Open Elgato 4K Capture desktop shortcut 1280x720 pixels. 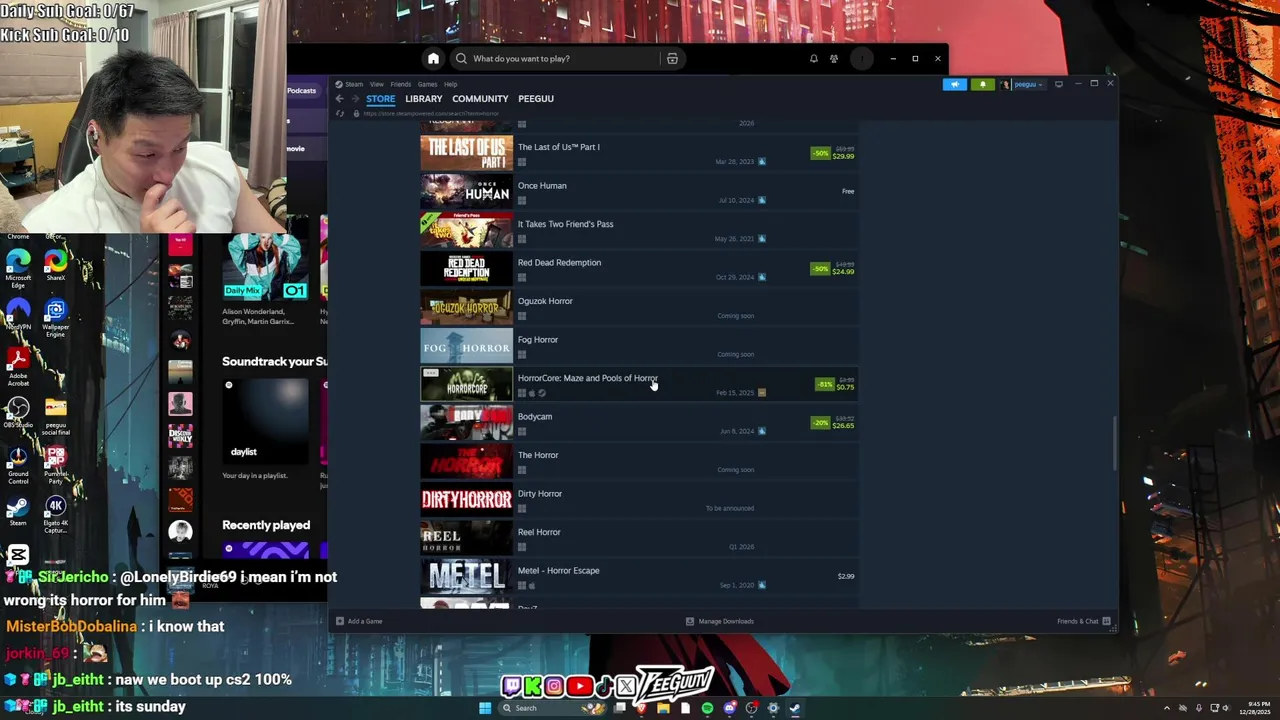tap(55, 515)
